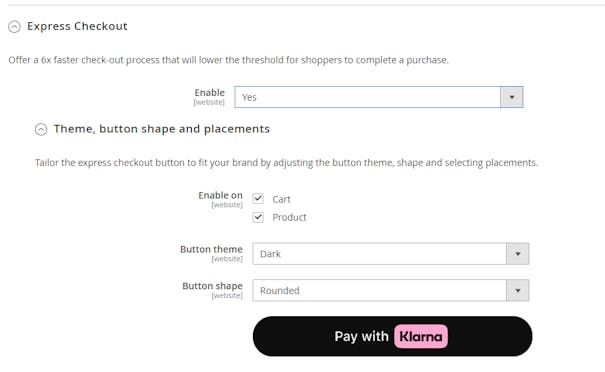Click the Enable dropdown arrow button
605x372 pixels.
click(512, 97)
